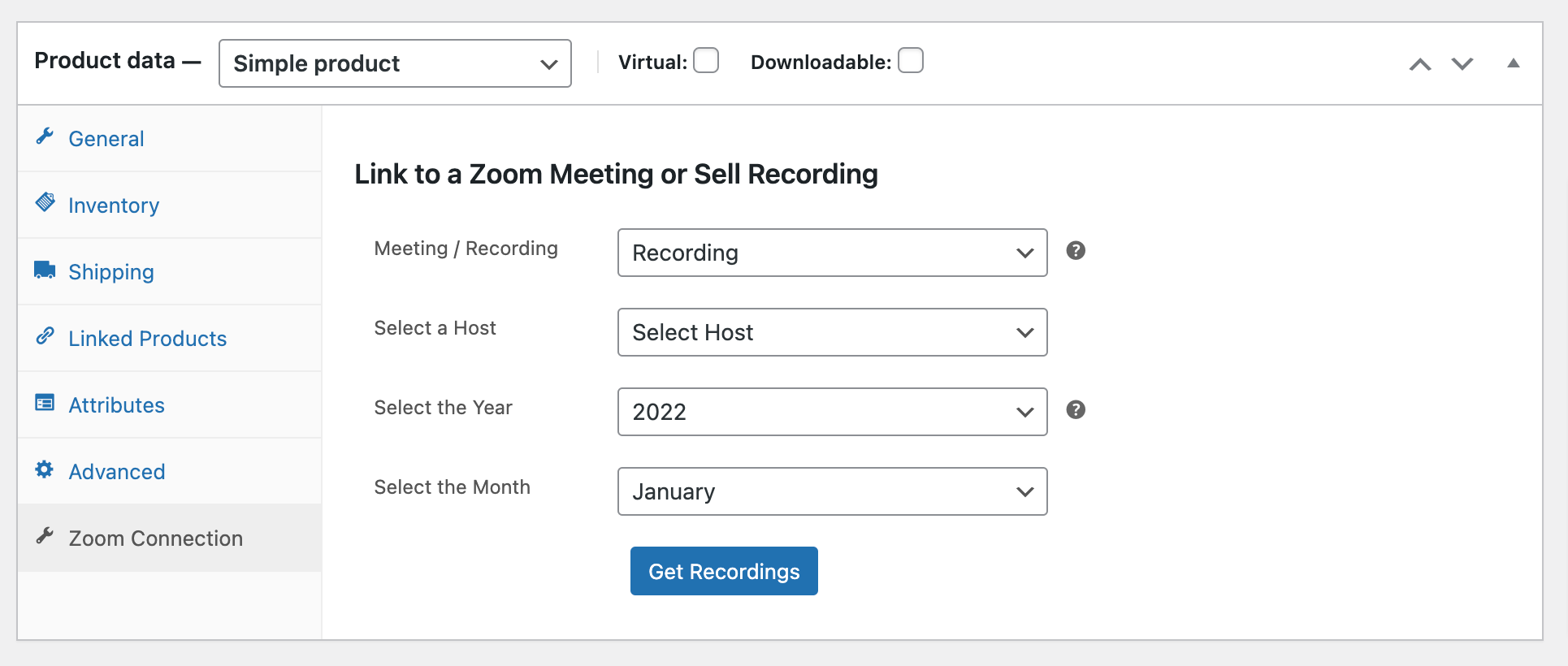Open the Simple product type dropdown
This screenshot has width=1568, height=666.
pos(395,63)
